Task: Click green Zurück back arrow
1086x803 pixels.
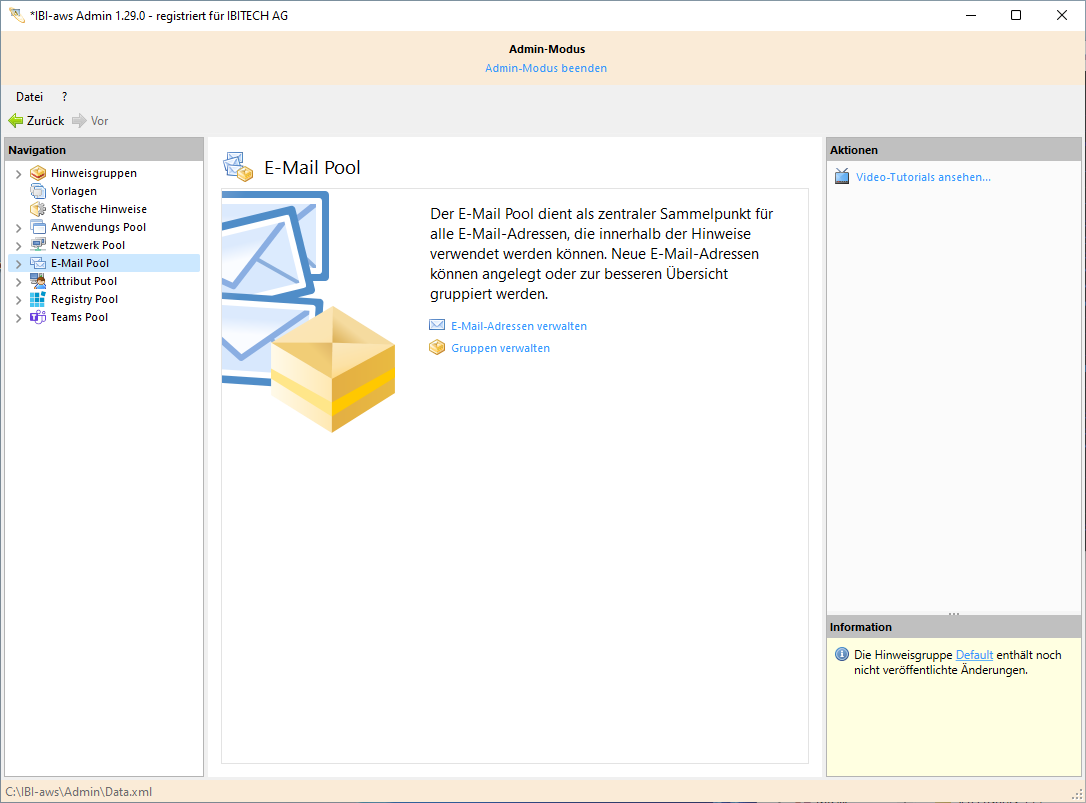Action: (16, 121)
